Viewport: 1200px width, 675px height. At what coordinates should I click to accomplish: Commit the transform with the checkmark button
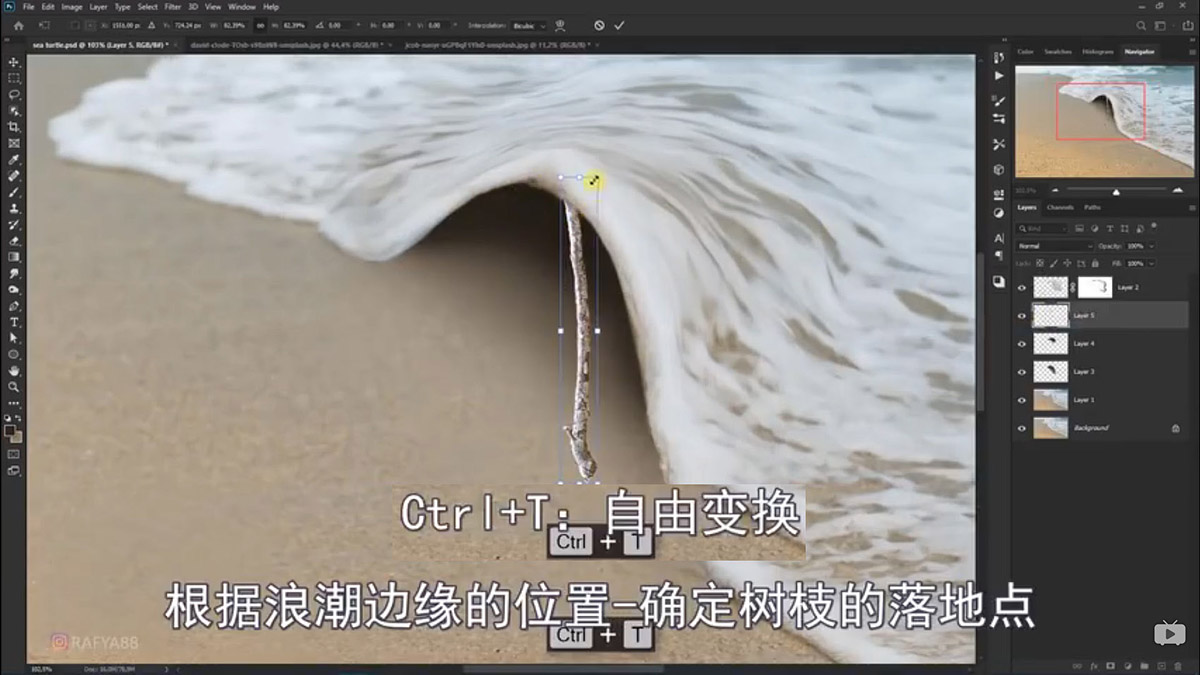618,27
